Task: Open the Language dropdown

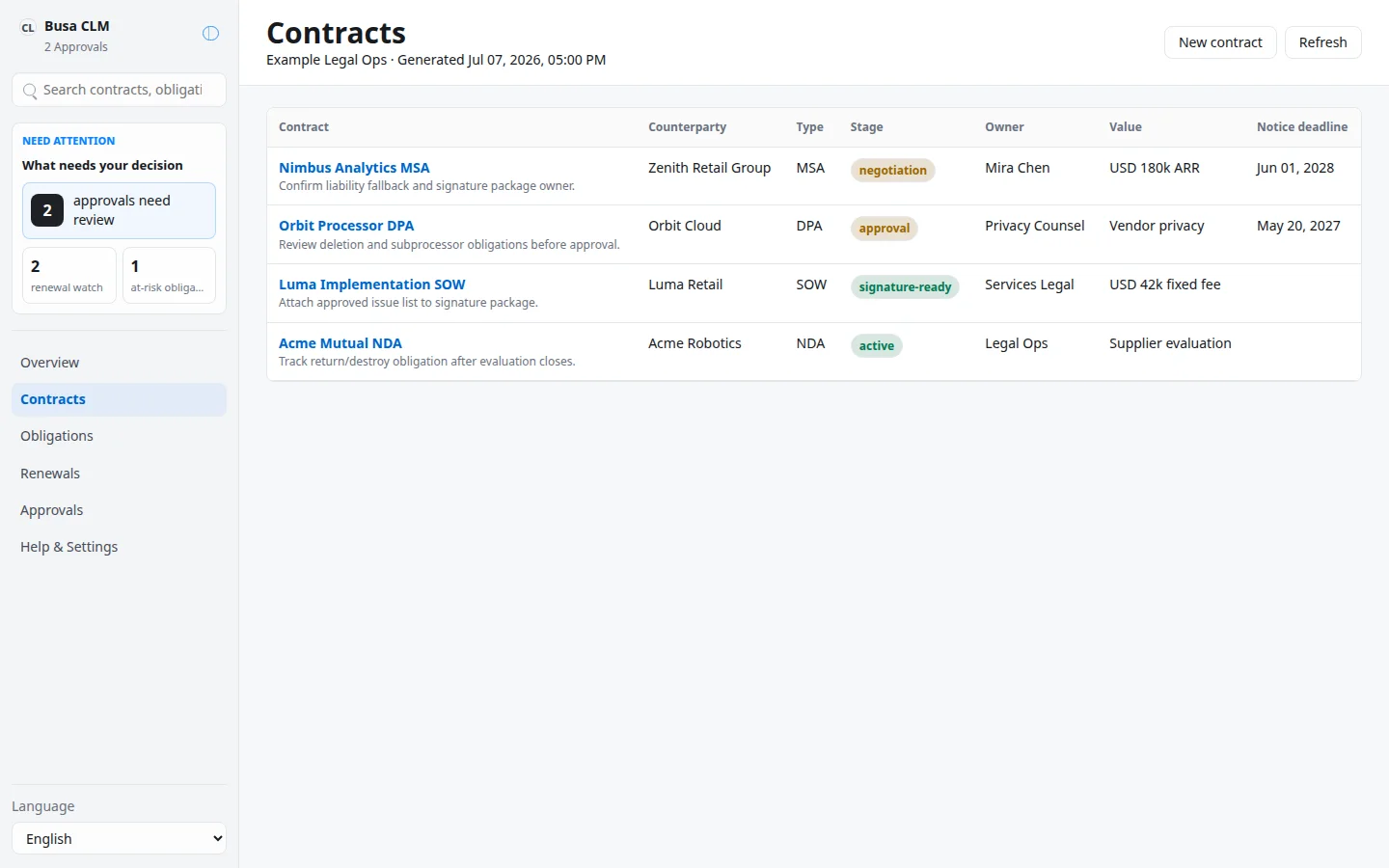Action: pos(120,838)
